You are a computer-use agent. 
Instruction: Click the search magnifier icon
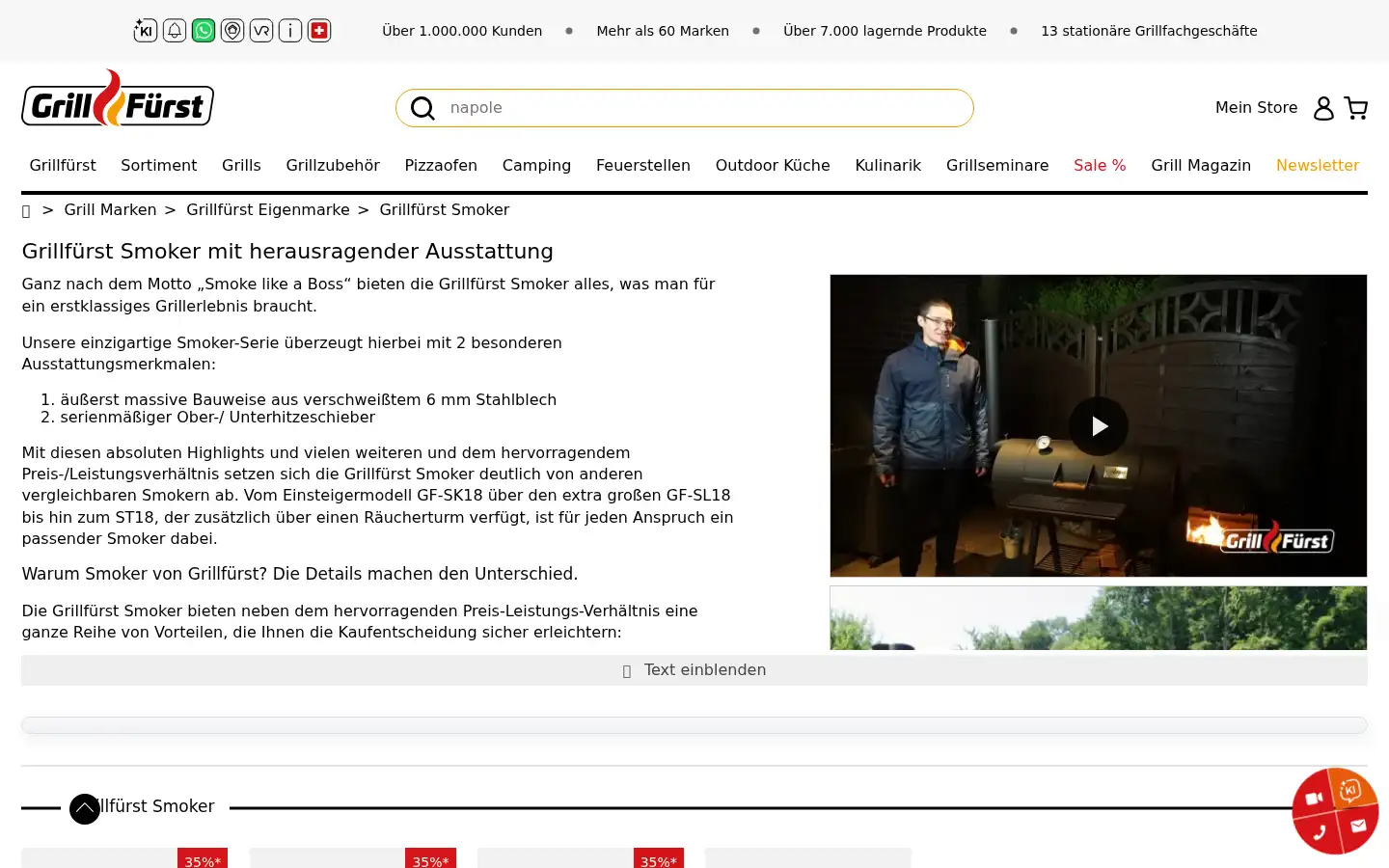point(422,108)
